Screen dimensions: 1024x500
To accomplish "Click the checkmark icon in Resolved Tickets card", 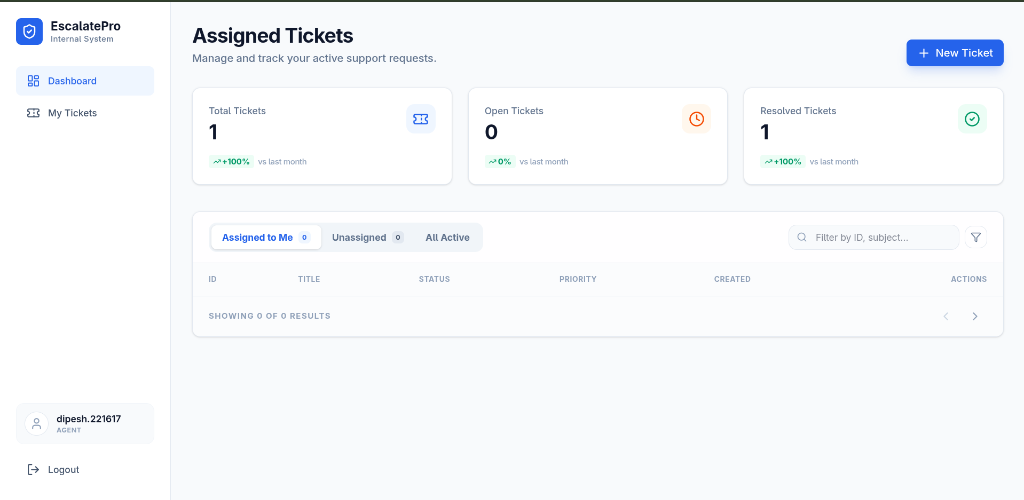I will [x=972, y=119].
